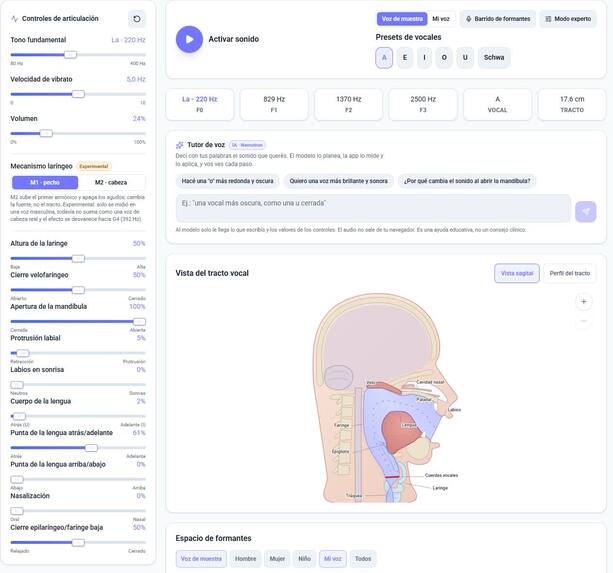Show Niño formant reference
613x573 pixels.
(x=305, y=559)
